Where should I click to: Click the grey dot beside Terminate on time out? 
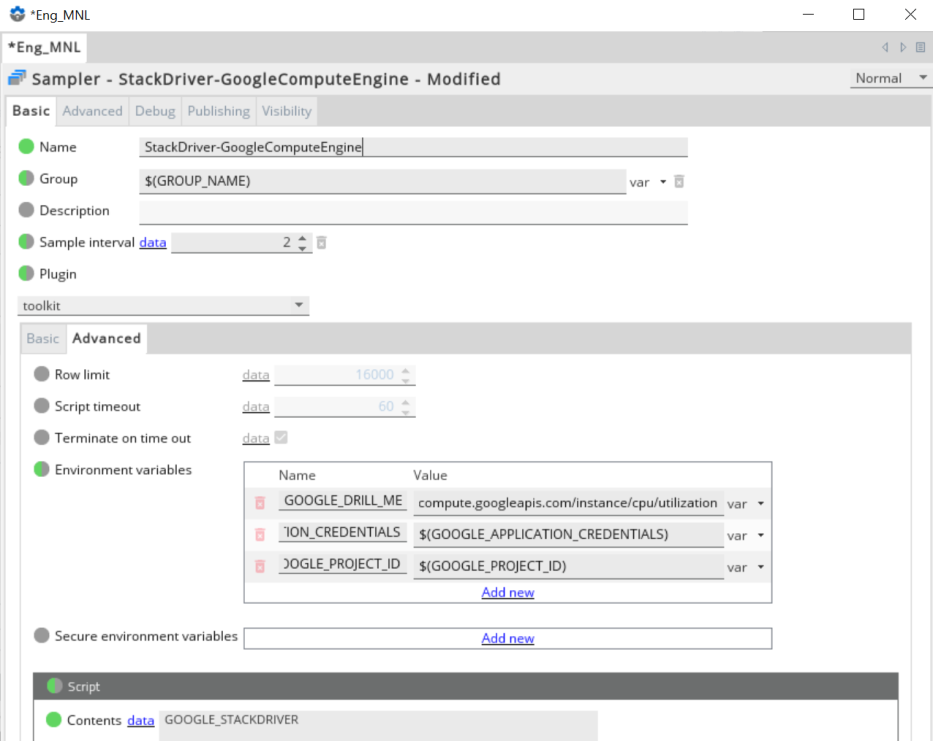42,437
